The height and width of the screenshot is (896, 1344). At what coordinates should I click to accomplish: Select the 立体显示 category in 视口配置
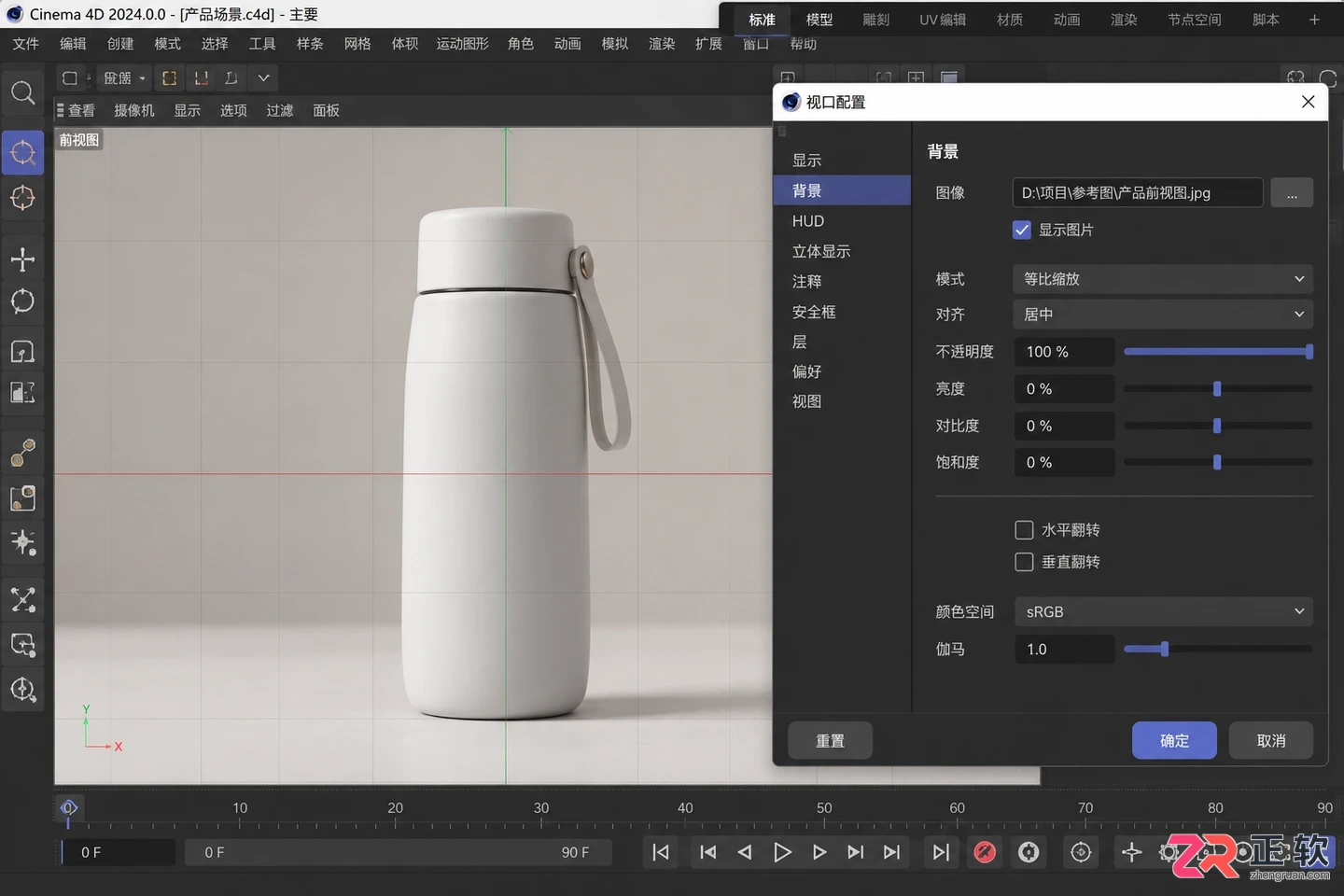[x=842, y=251]
